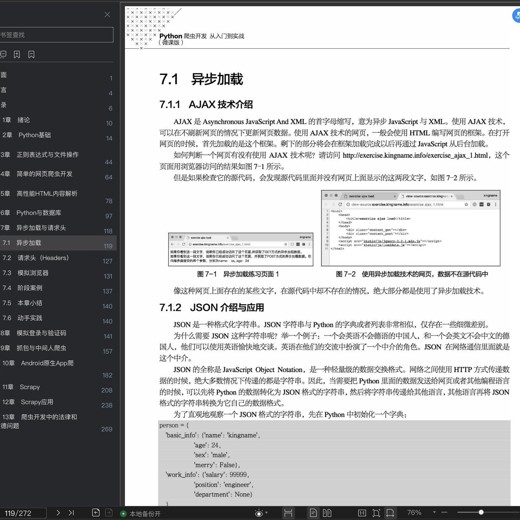The height and width of the screenshot is (520, 520).
Task: Click page number 269 beside chapter 13
Action: [107, 429]
